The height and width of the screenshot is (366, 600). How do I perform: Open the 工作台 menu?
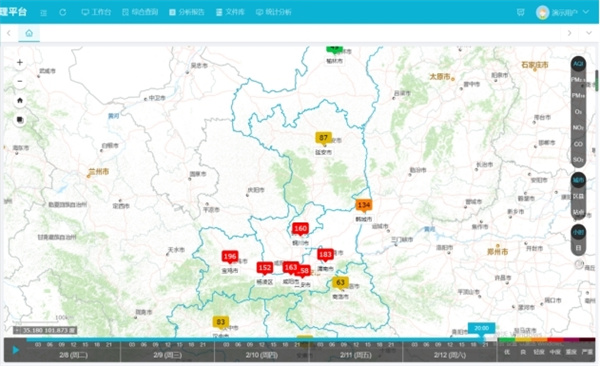click(96, 12)
